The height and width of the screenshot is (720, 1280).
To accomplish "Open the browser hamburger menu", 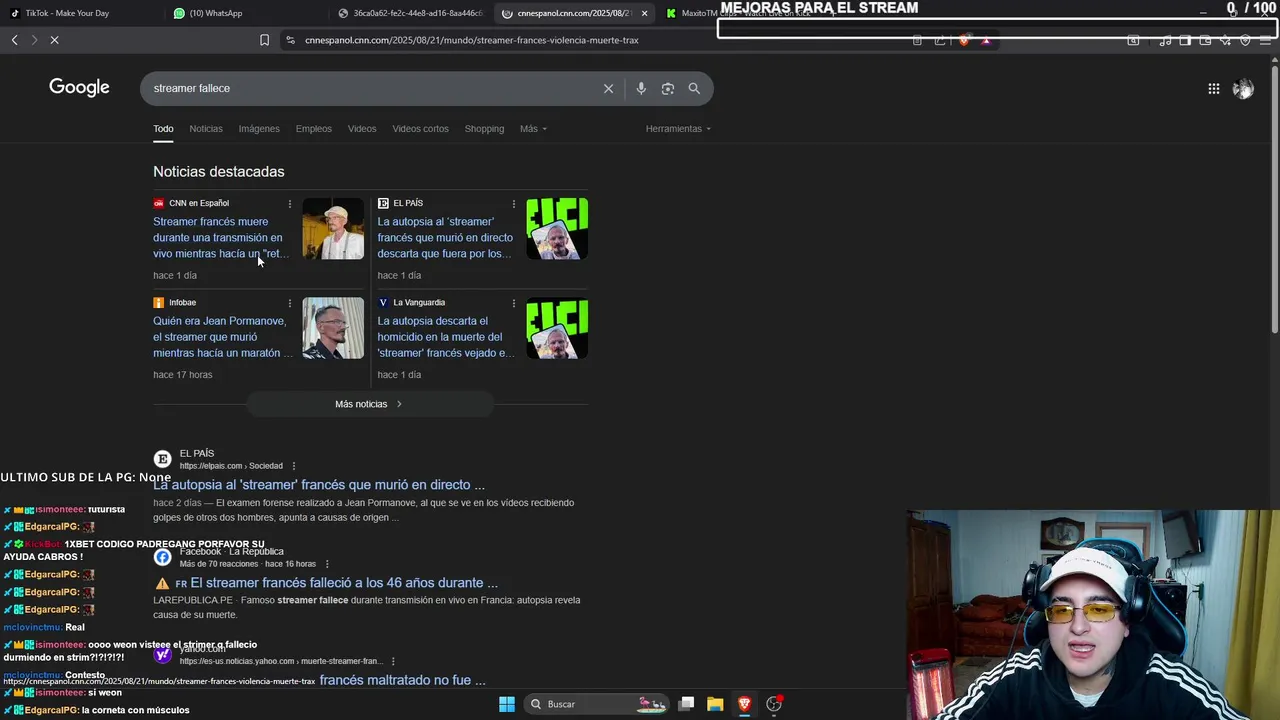I will [x=1266, y=40].
